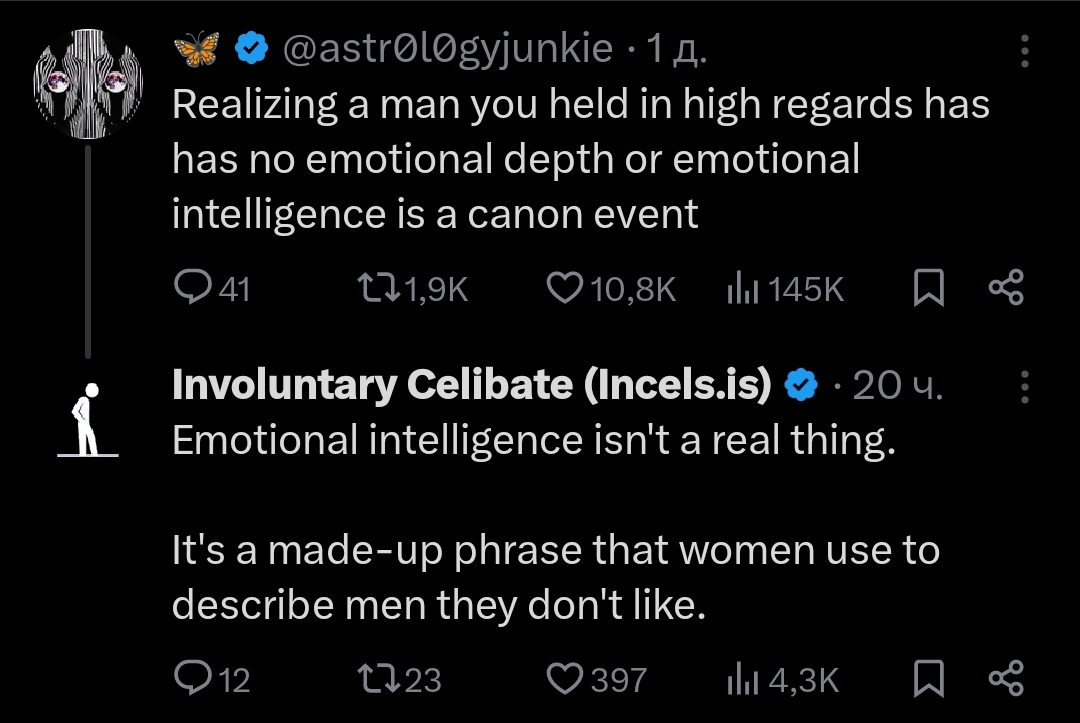Open more options for the reply tweet
This screenshot has width=1080, height=723.
1023,385
